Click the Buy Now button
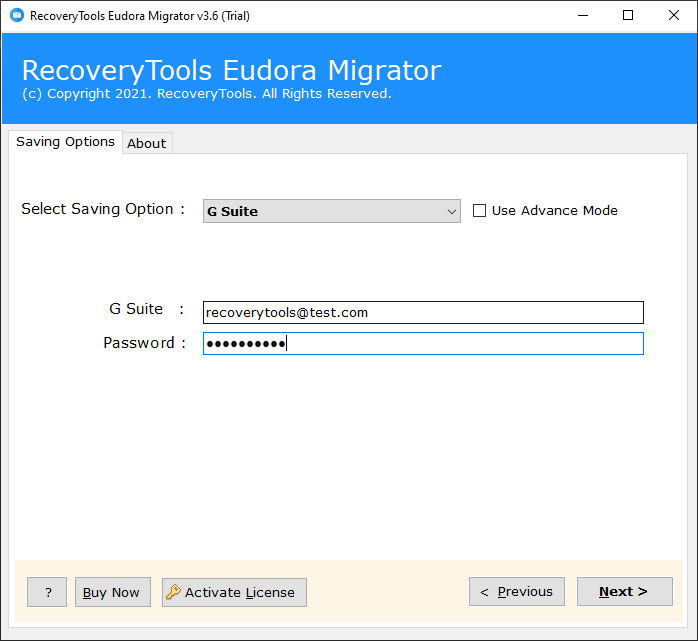Viewport: 698px width, 641px height. click(113, 592)
